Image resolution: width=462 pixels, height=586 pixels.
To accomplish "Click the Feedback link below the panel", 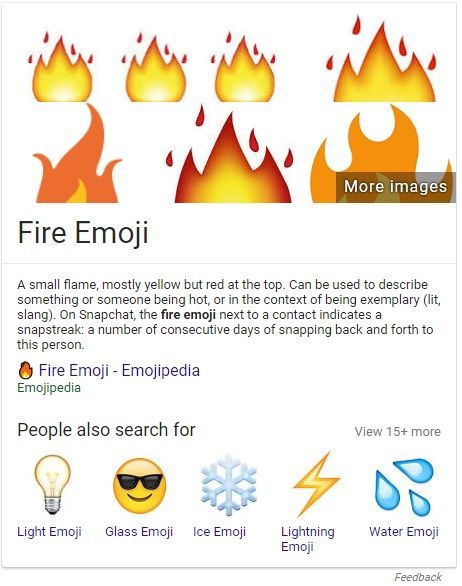I will (x=418, y=577).
